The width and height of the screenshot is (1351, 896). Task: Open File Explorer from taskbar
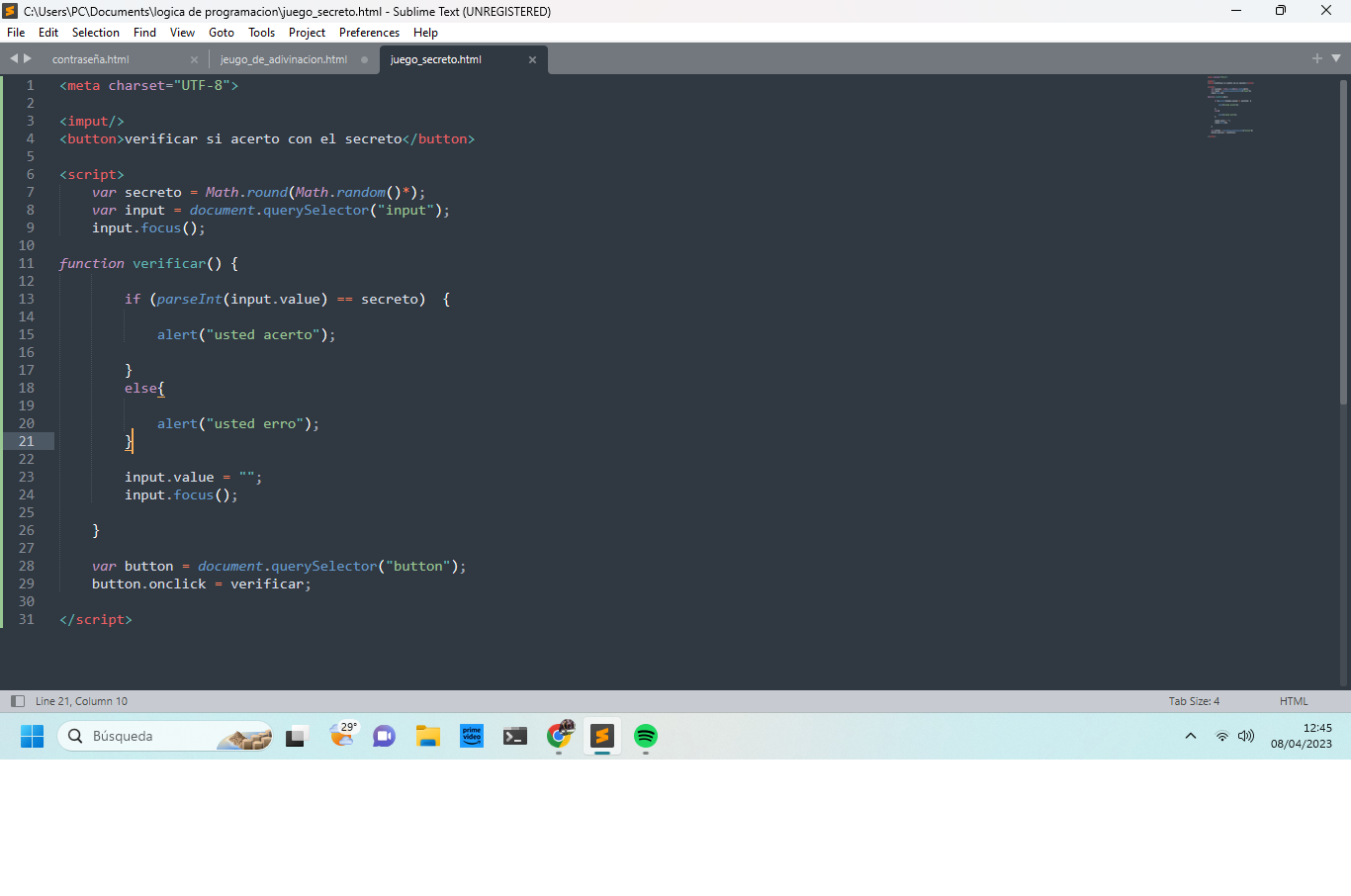tap(428, 736)
